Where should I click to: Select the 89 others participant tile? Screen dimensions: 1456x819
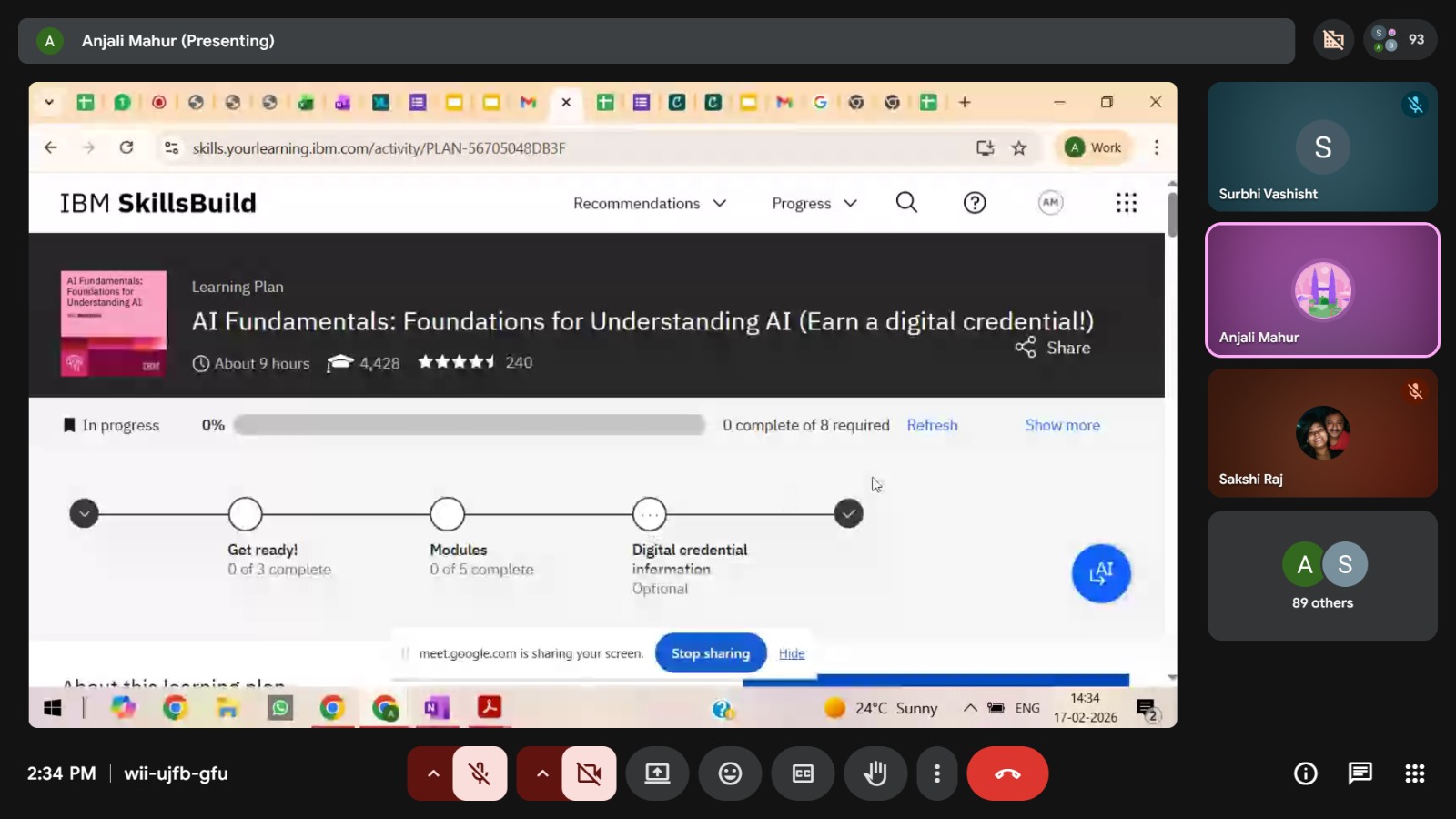[x=1322, y=576]
